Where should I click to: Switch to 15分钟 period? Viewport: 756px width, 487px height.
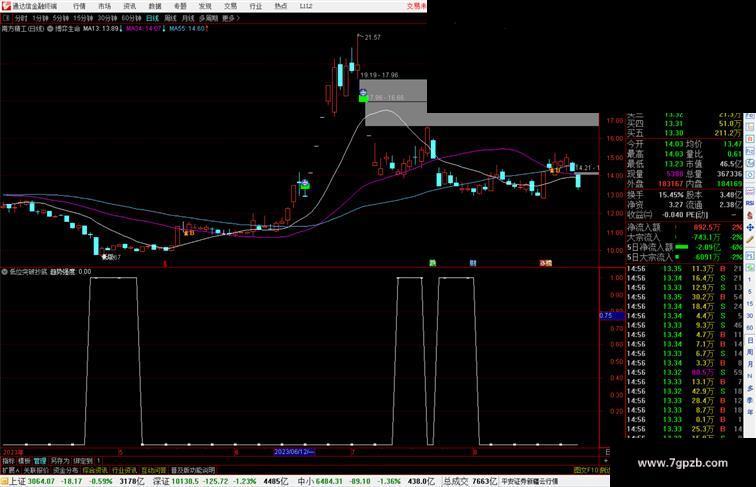point(83,18)
